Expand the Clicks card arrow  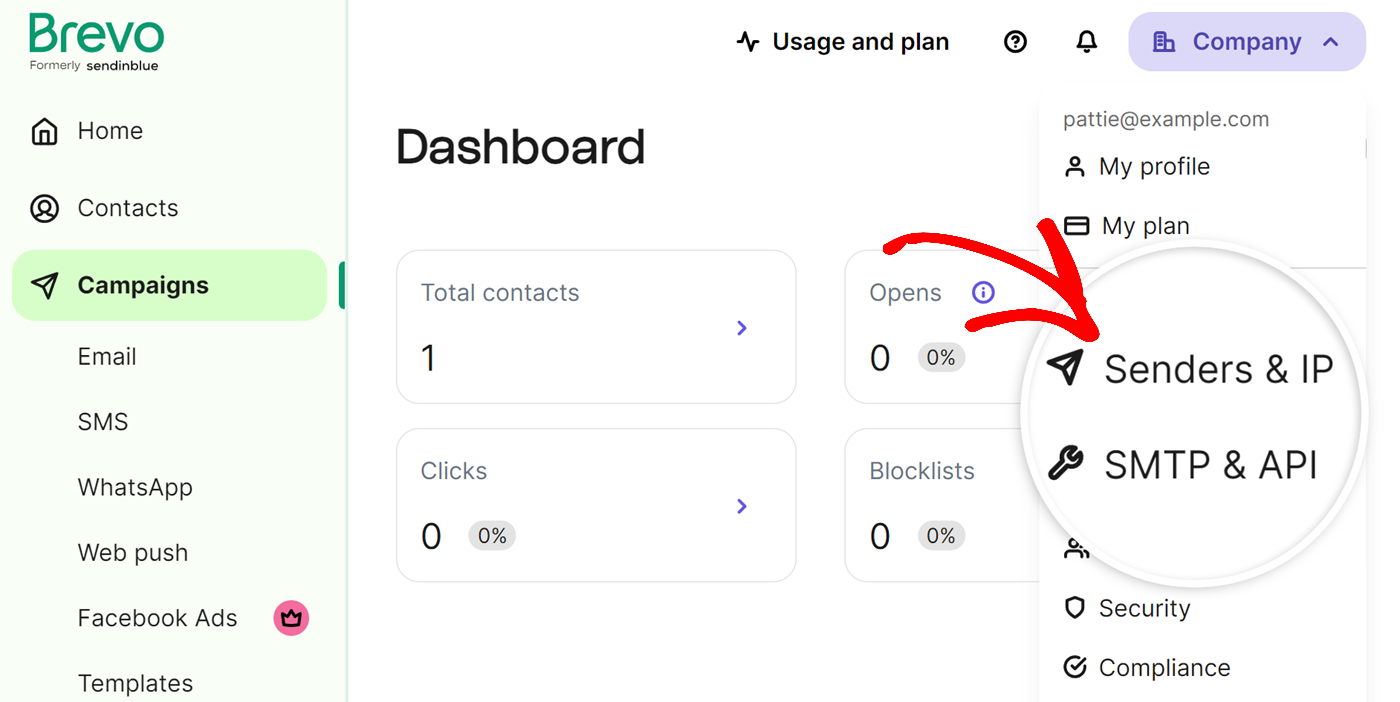(x=742, y=506)
